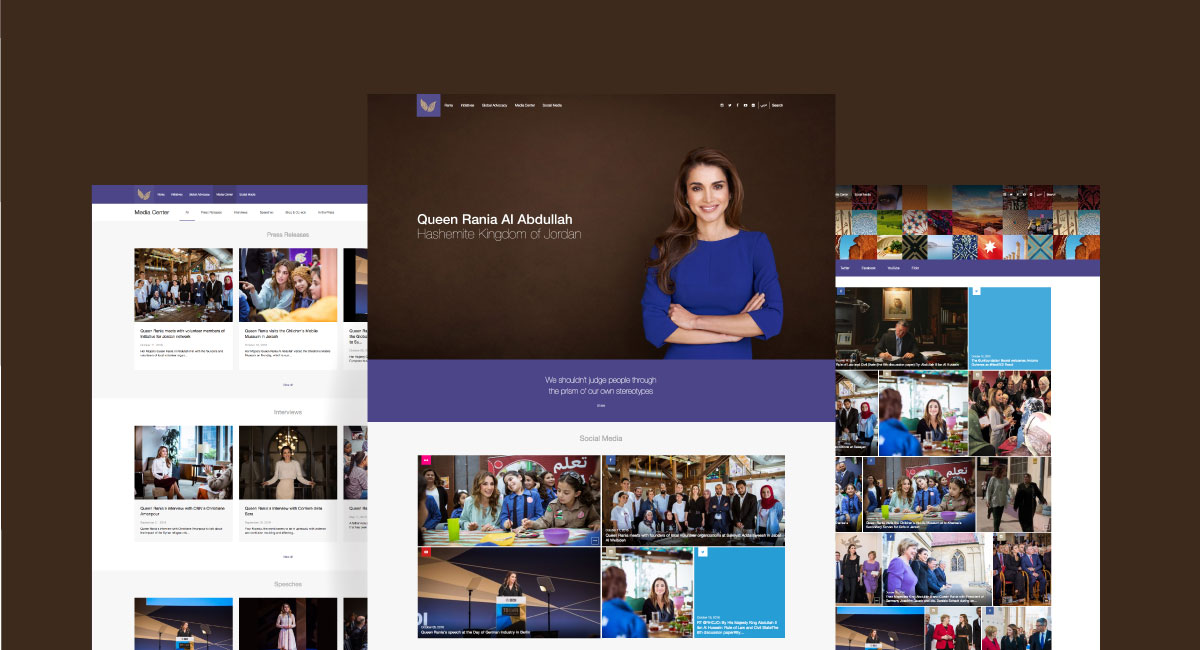
Task: Select the All tab in Media Center
Action: coord(187,212)
